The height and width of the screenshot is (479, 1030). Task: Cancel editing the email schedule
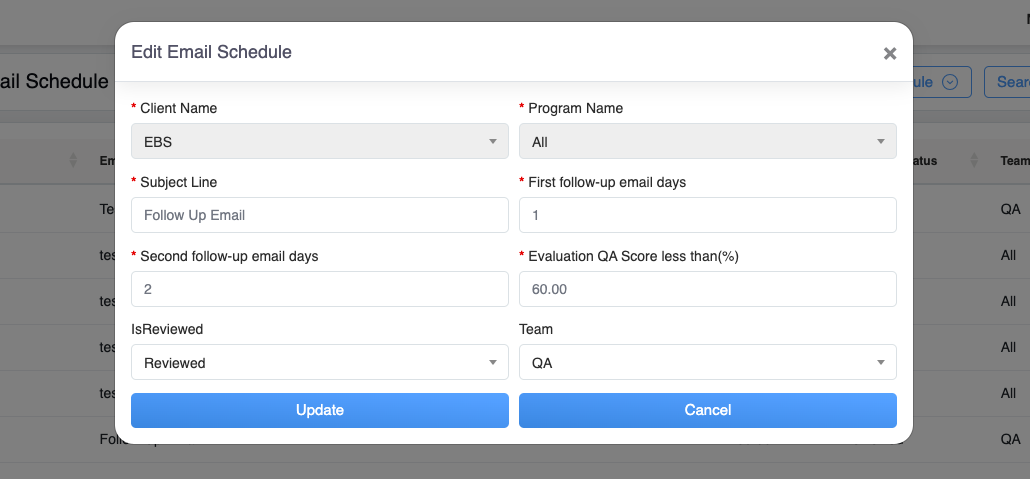coord(707,410)
